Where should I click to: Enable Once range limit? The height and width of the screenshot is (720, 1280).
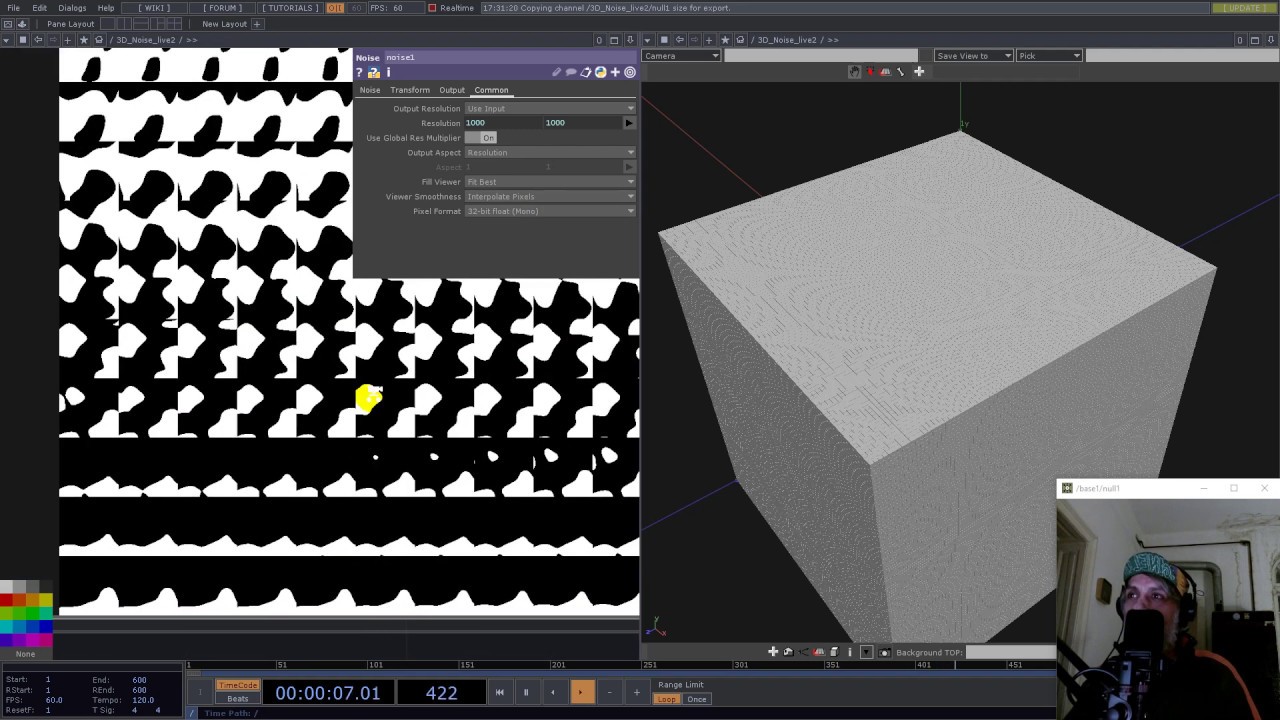[x=697, y=699]
